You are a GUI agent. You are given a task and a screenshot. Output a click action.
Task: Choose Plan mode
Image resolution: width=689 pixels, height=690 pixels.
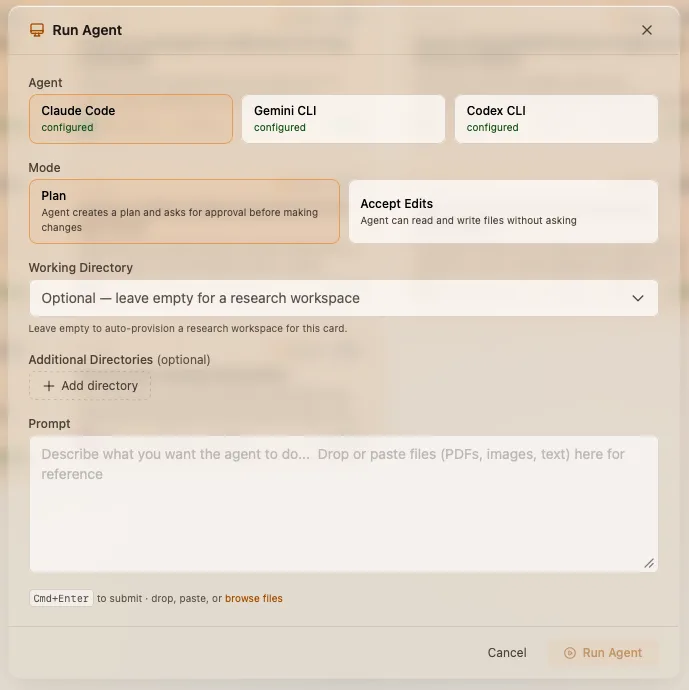(184, 211)
